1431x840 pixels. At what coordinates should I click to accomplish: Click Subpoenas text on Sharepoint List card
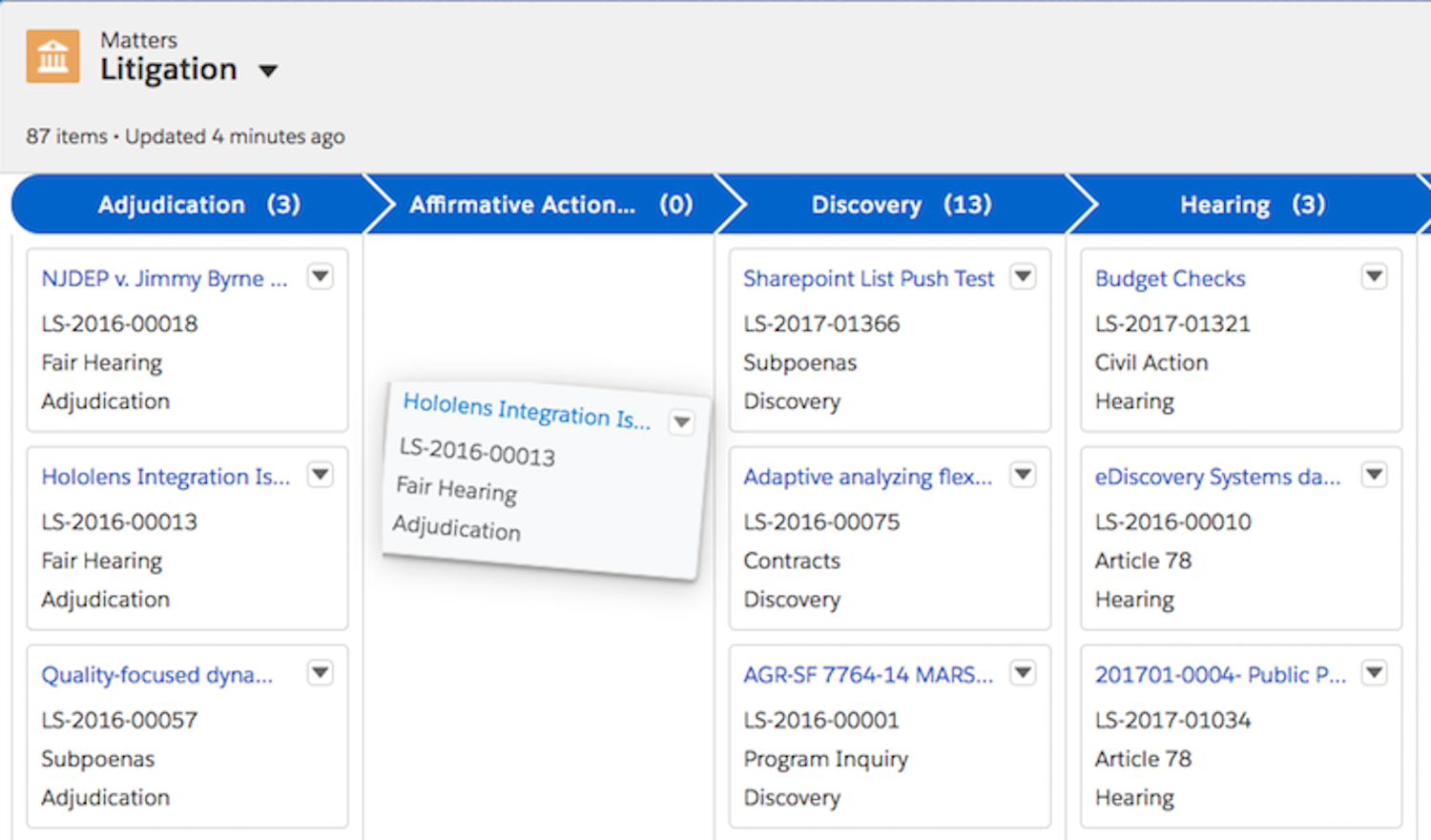tap(800, 363)
